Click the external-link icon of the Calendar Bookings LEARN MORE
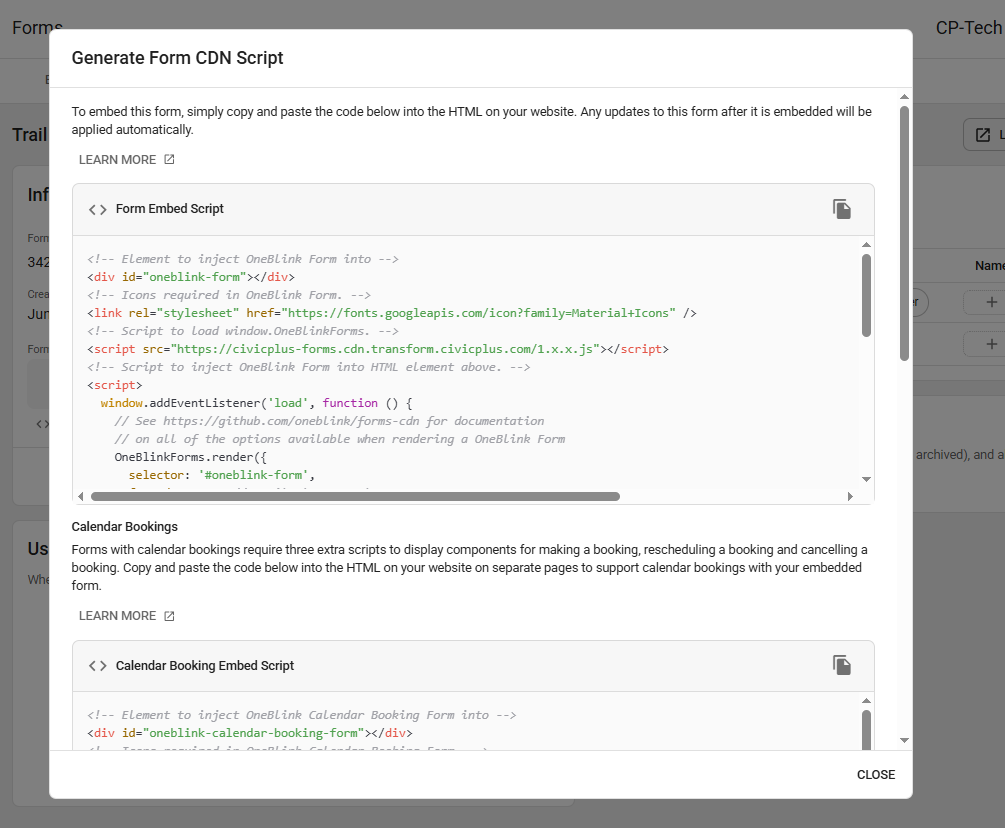This screenshot has height=828, width=1005. coord(169,616)
